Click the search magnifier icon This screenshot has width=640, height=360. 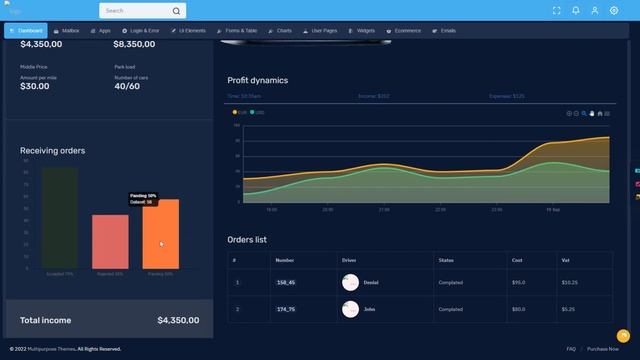tap(176, 11)
